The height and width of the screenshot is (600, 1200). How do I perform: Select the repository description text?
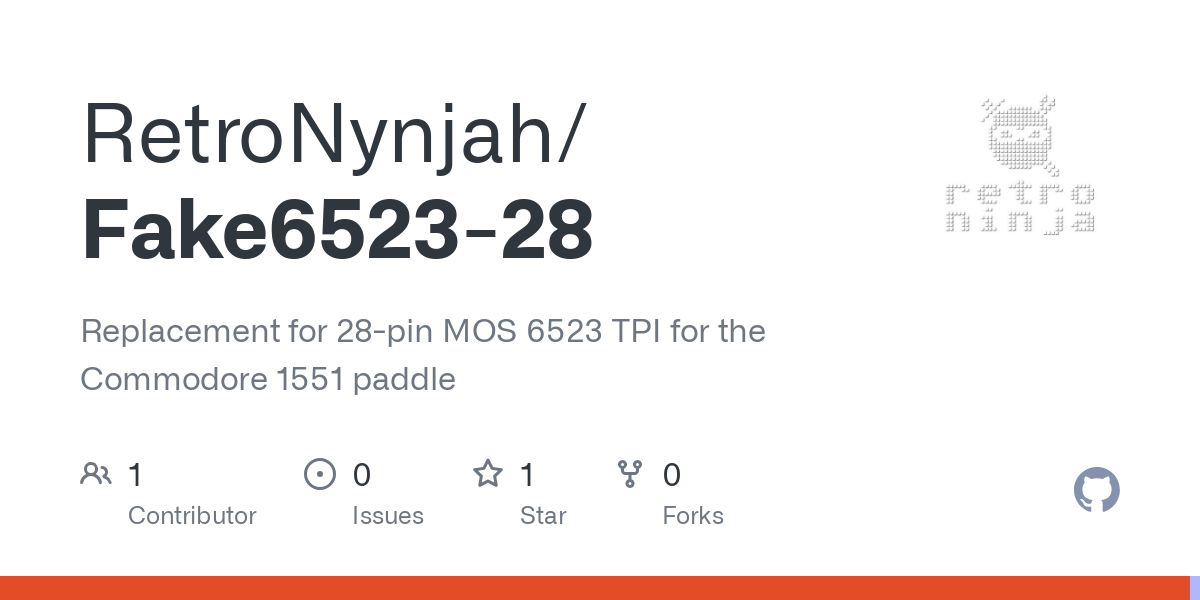[x=423, y=355]
